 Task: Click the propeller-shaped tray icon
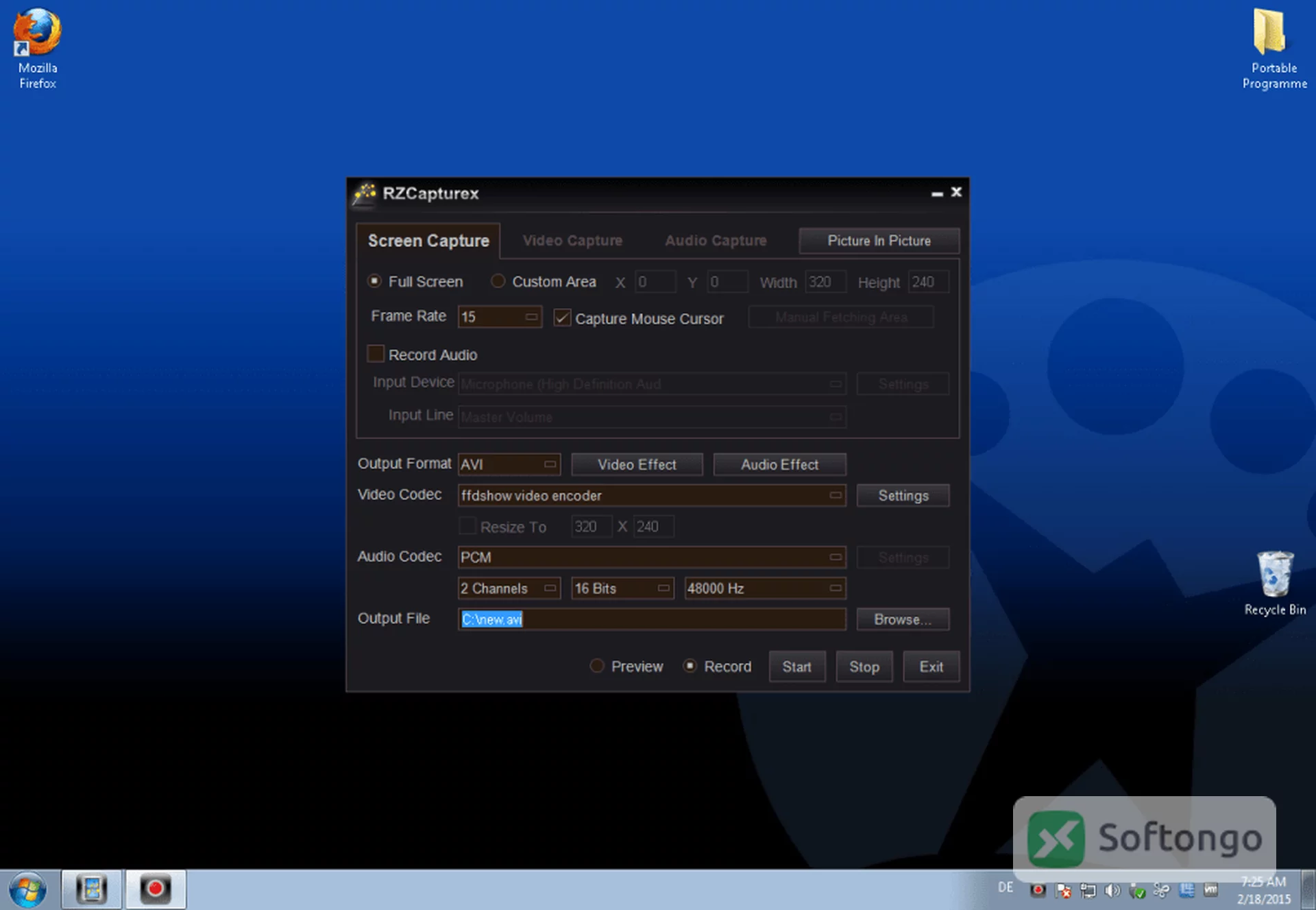click(1161, 890)
